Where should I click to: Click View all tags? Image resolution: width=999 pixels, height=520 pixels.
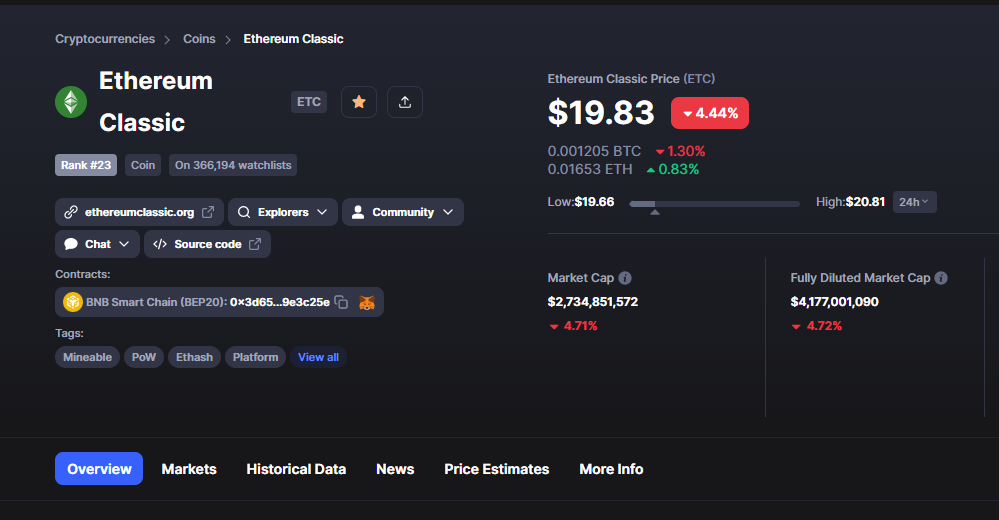click(x=318, y=357)
